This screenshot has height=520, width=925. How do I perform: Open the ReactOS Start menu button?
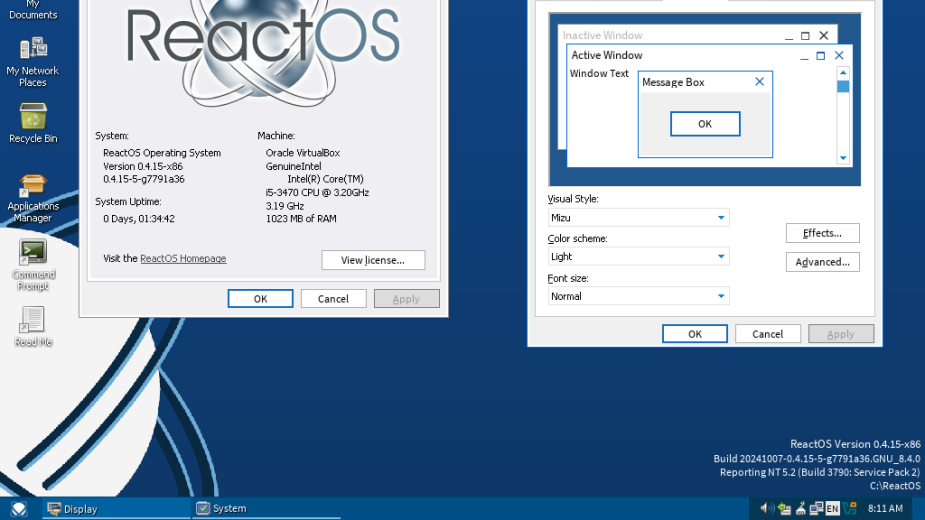coord(18,509)
